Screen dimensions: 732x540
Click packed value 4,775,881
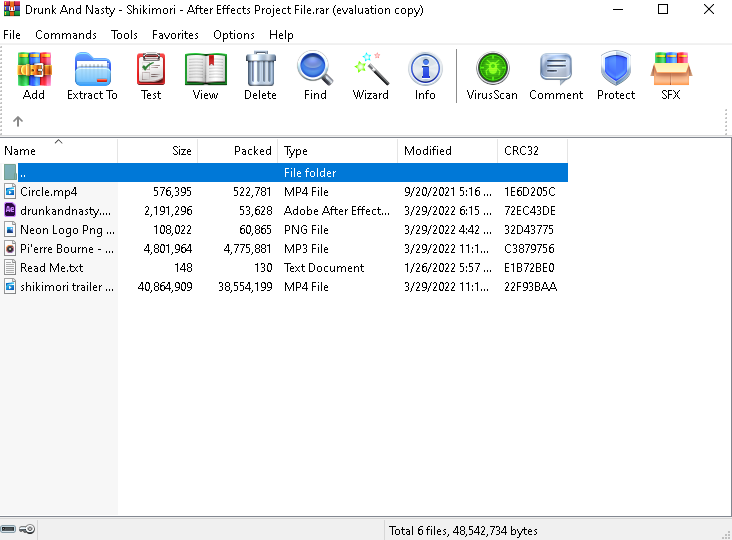pyautogui.click(x=247, y=249)
